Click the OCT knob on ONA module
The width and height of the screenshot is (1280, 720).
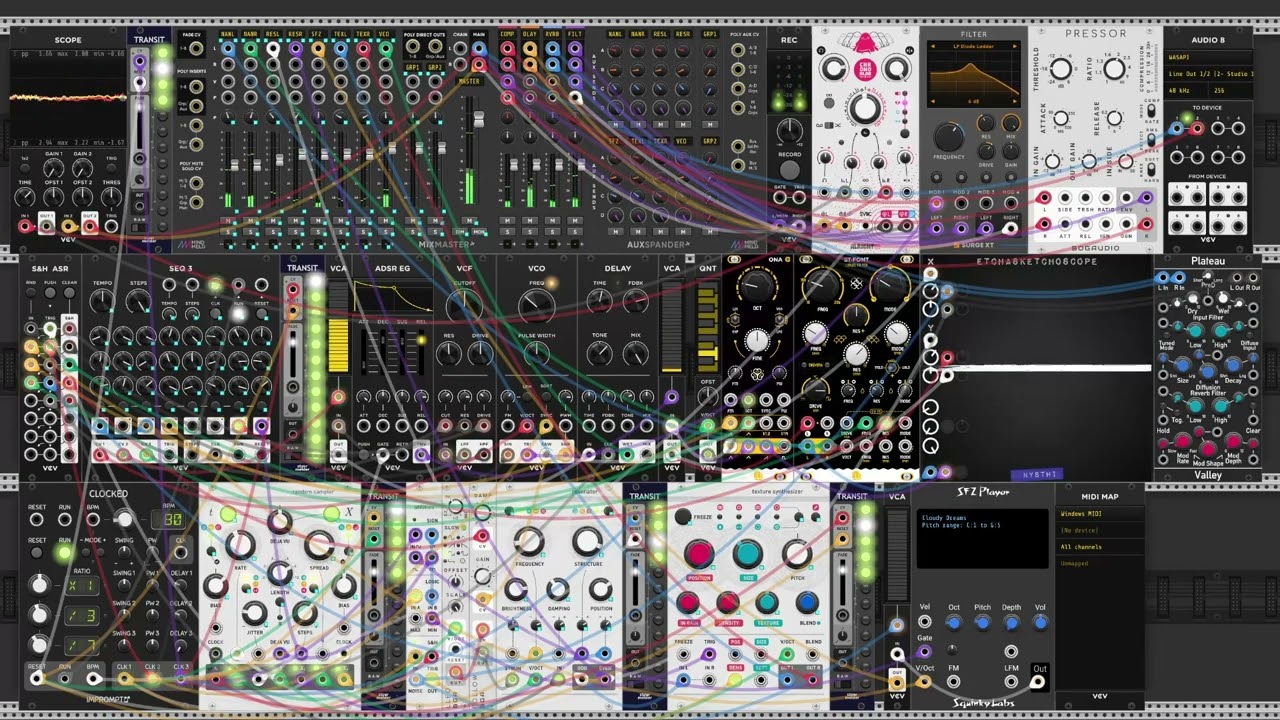tap(757, 289)
